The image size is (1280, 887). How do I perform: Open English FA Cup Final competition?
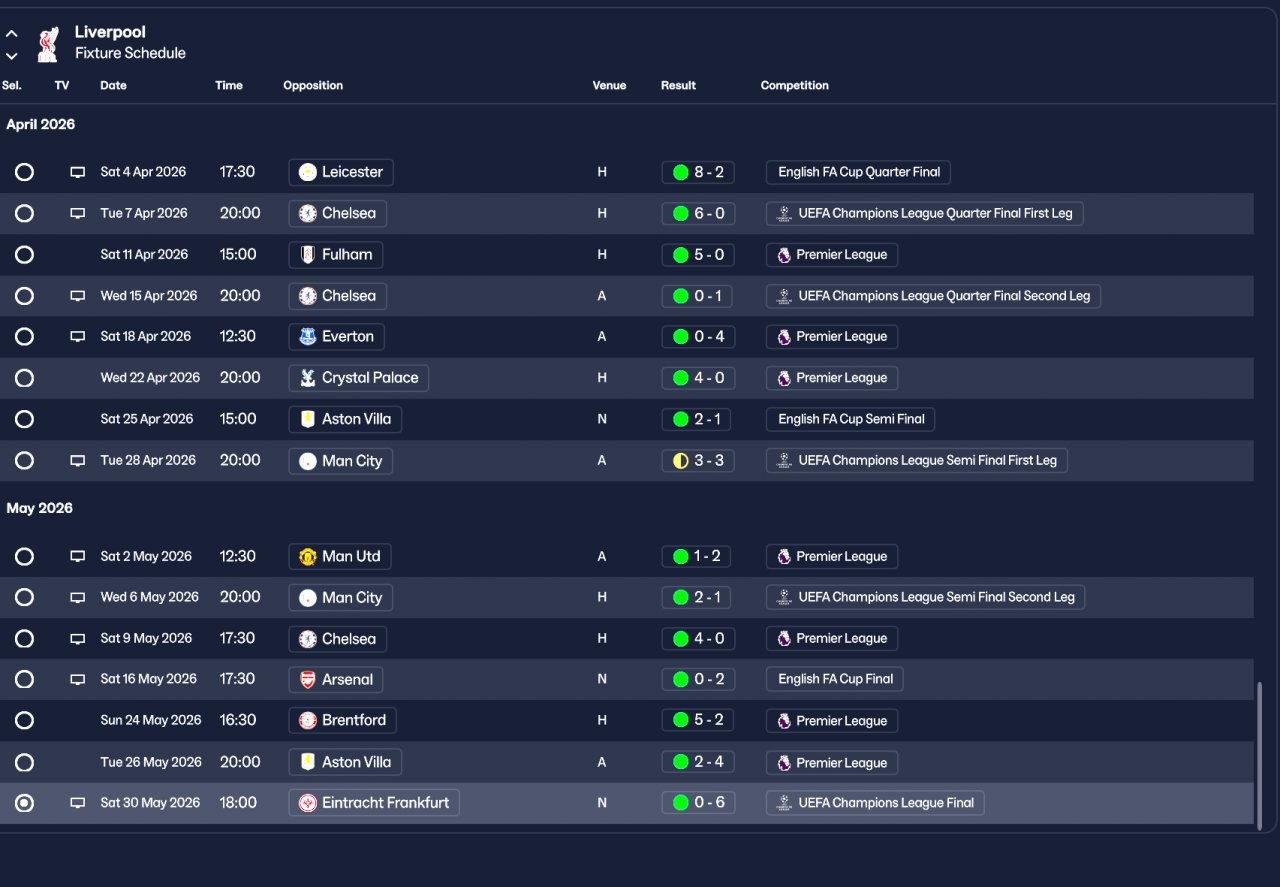point(835,680)
